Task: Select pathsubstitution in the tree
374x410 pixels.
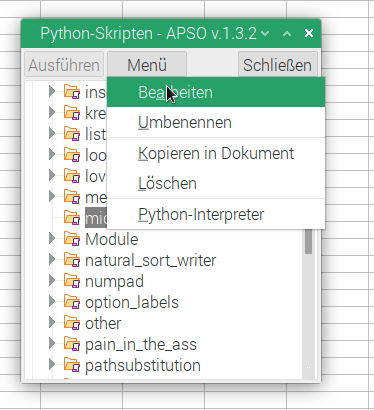Action: [x=143, y=365]
